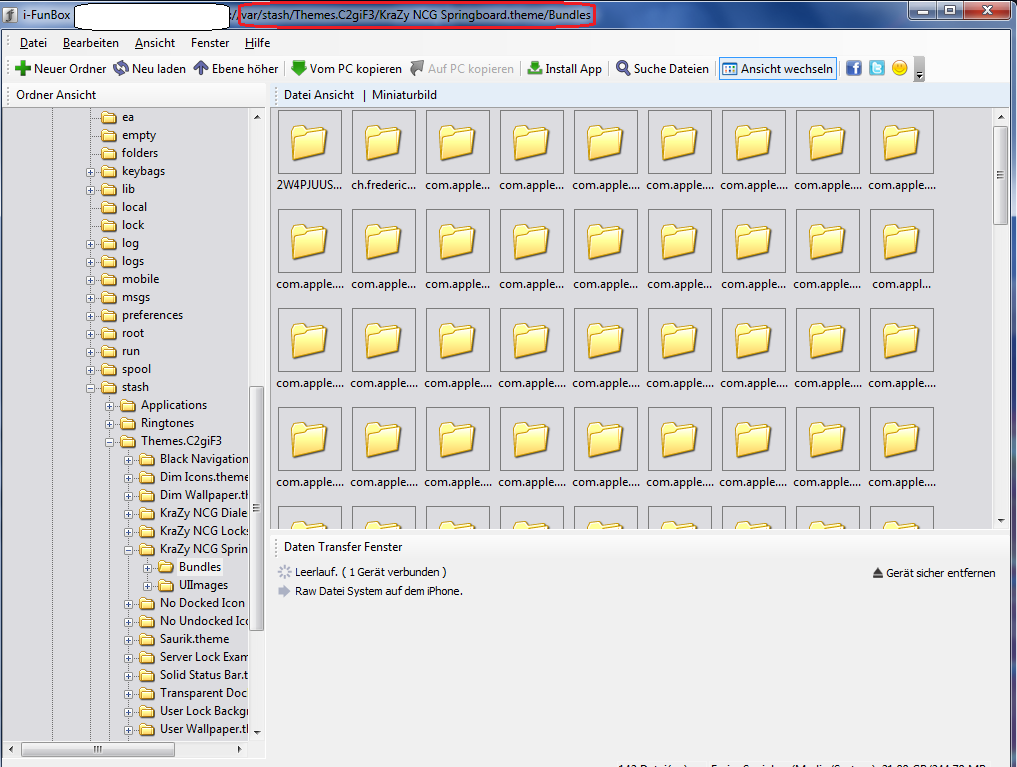
Task: Click Auf PC kopieren
Action: pos(462,69)
